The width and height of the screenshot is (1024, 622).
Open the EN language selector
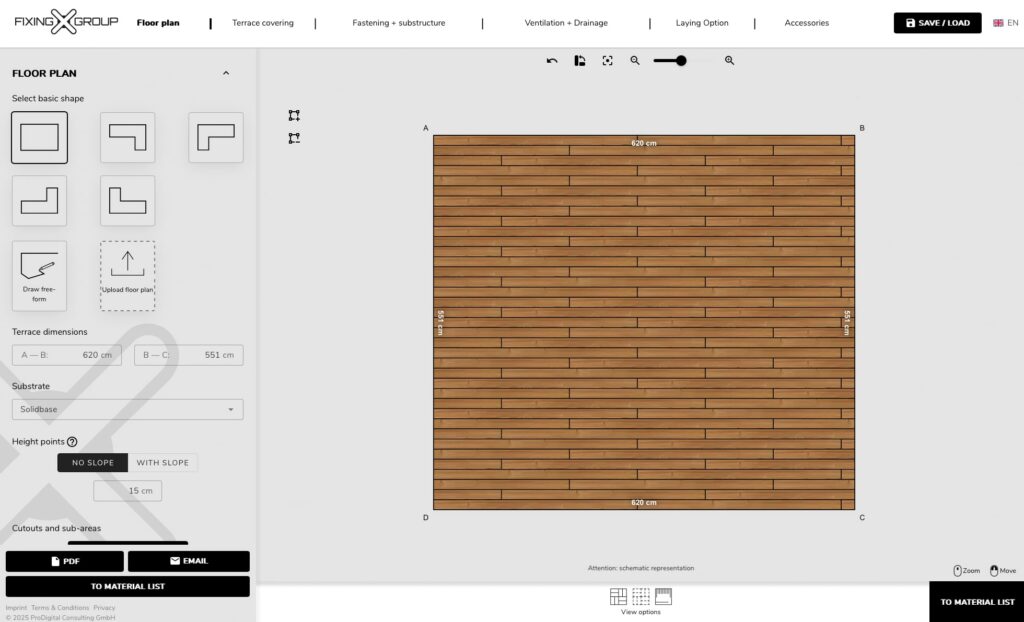[1005, 23]
